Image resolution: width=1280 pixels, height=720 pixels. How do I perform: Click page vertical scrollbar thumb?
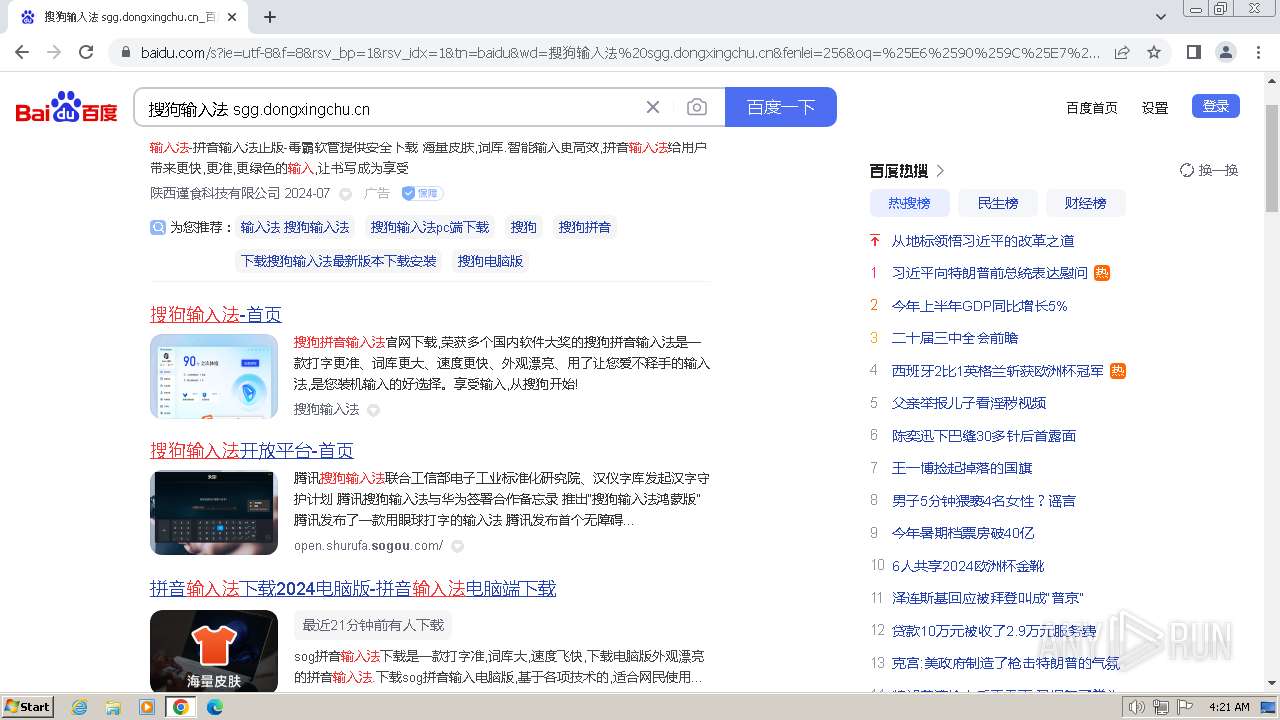click(x=1272, y=157)
